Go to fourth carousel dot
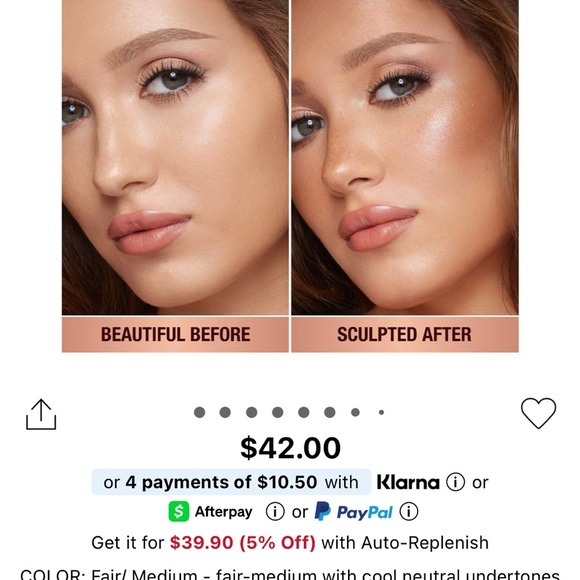The width and height of the screenshot is (580, 580). [x=277, y=412]
